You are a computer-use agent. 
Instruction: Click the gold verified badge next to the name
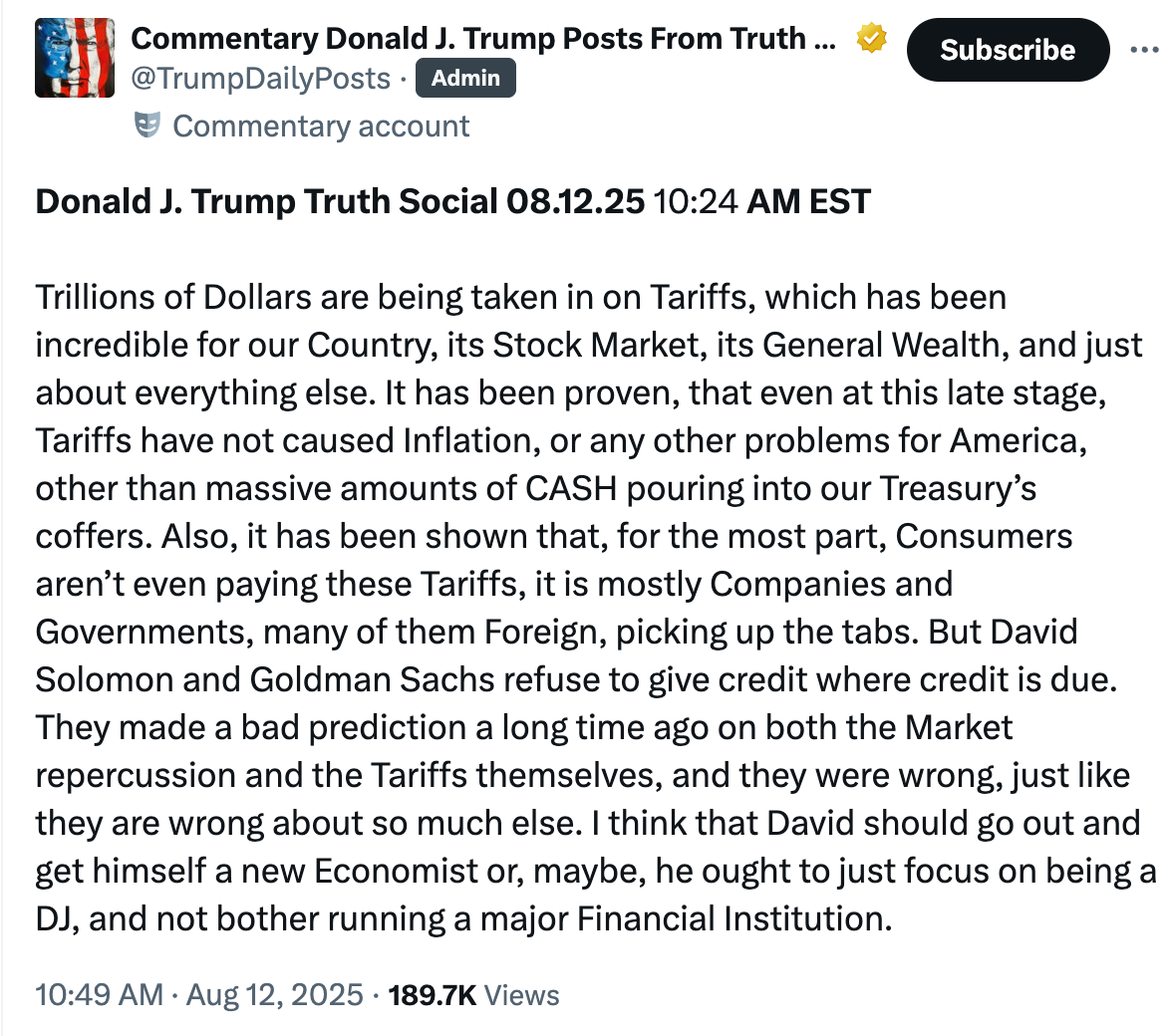(x=871, y=38)
